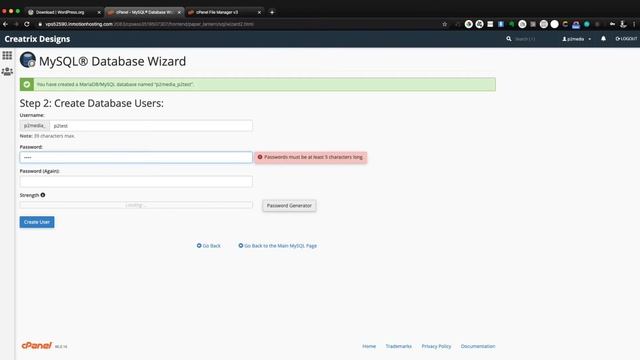Open the Trademarks footer link
The height and width of the screenshot is (360, 640).
398,346
